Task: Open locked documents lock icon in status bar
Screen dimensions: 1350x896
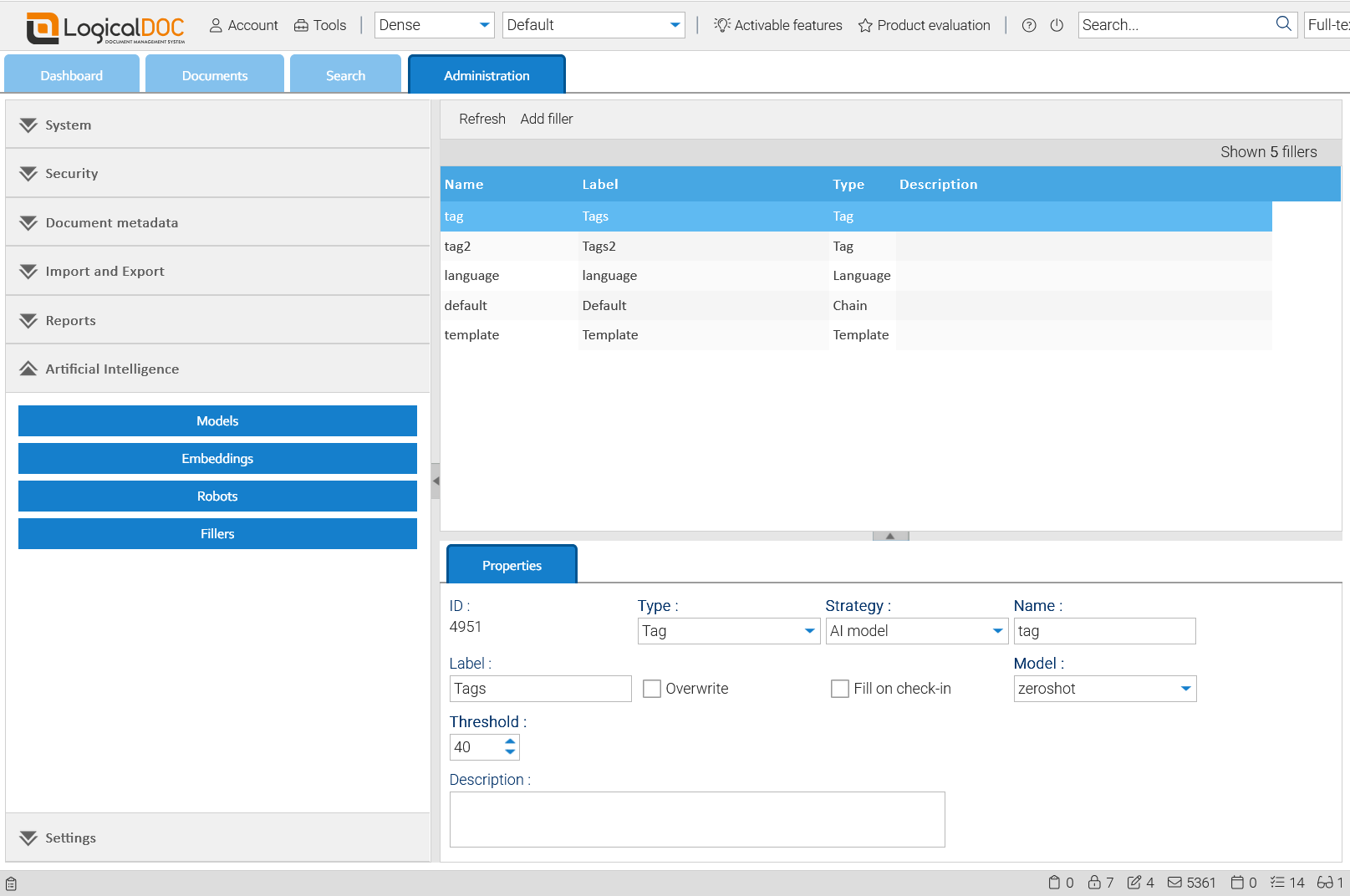Action: point(1094,883)
